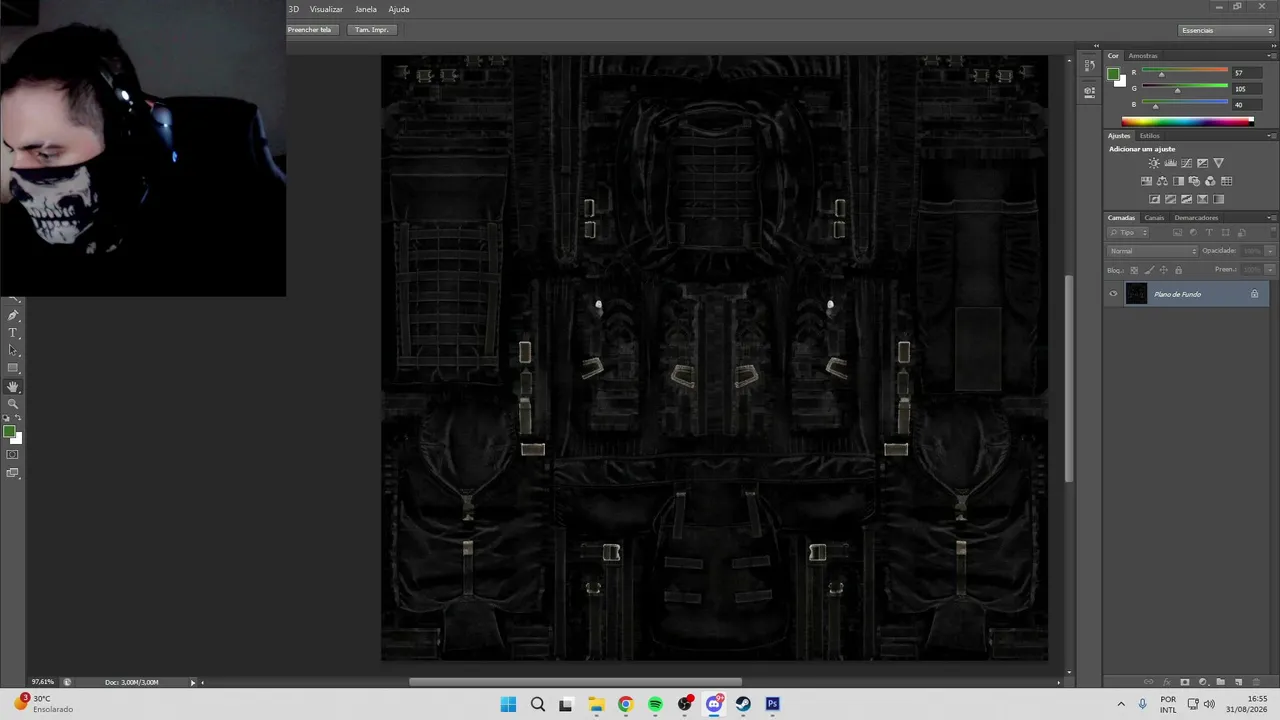Add a Selective Color adjustment
Screen dimensions: 1280x720
tap(1202, 199)
